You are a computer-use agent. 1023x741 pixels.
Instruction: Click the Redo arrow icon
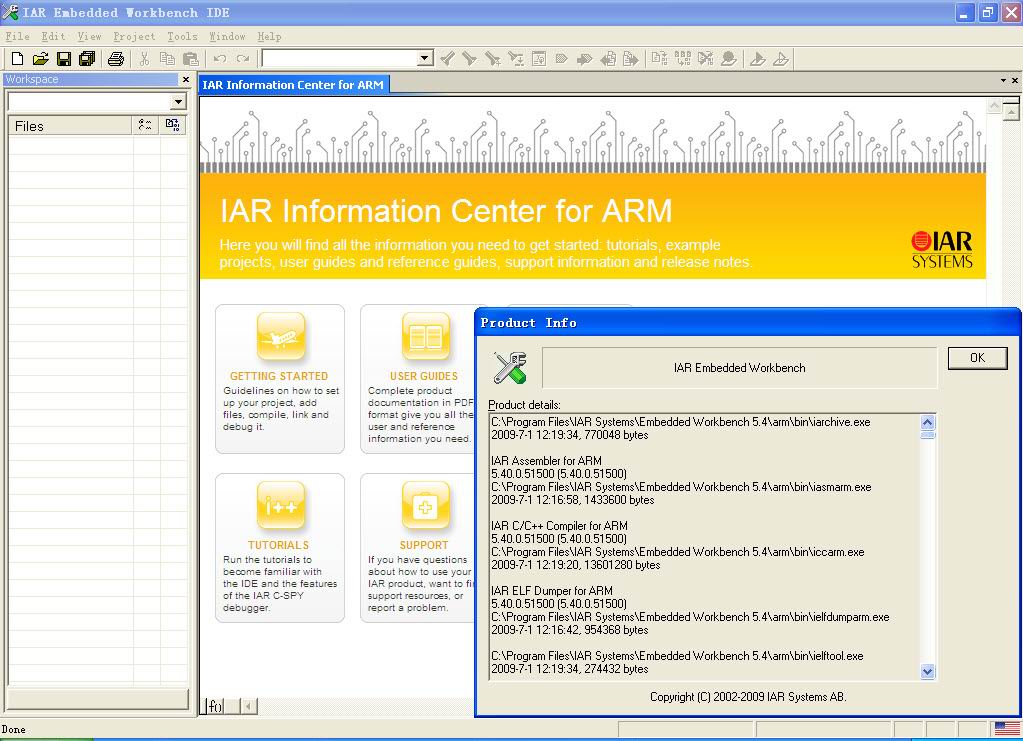243,59
